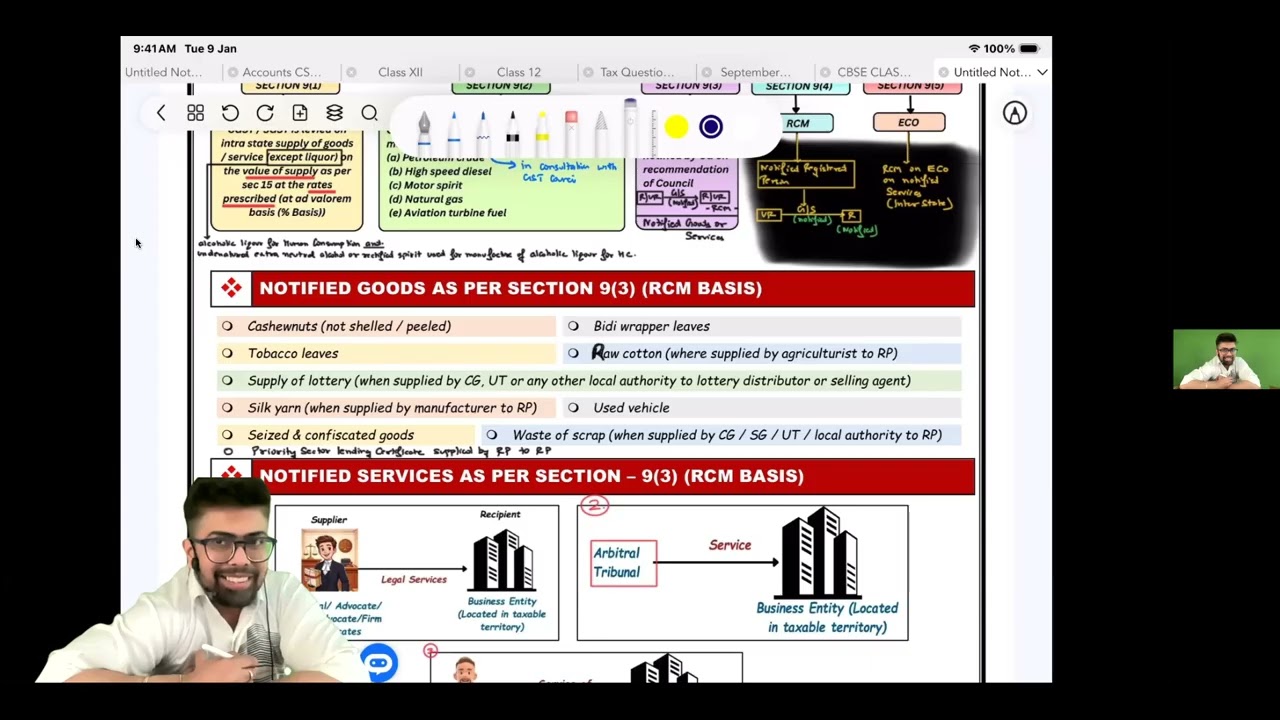This screenshot has width=1280, height=720.
Task: Click 'Seized & confiscated goods' item
Action: pos(330,435)
